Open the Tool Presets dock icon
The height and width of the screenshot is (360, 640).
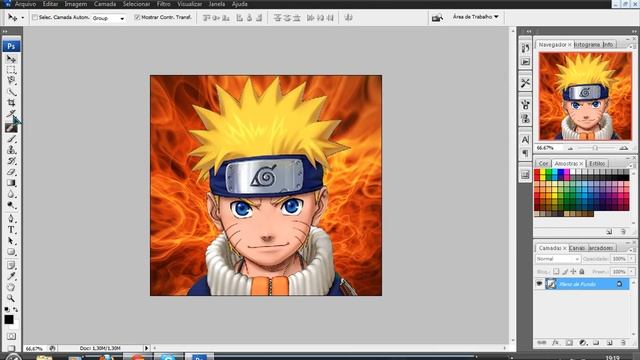coord(525,83)
